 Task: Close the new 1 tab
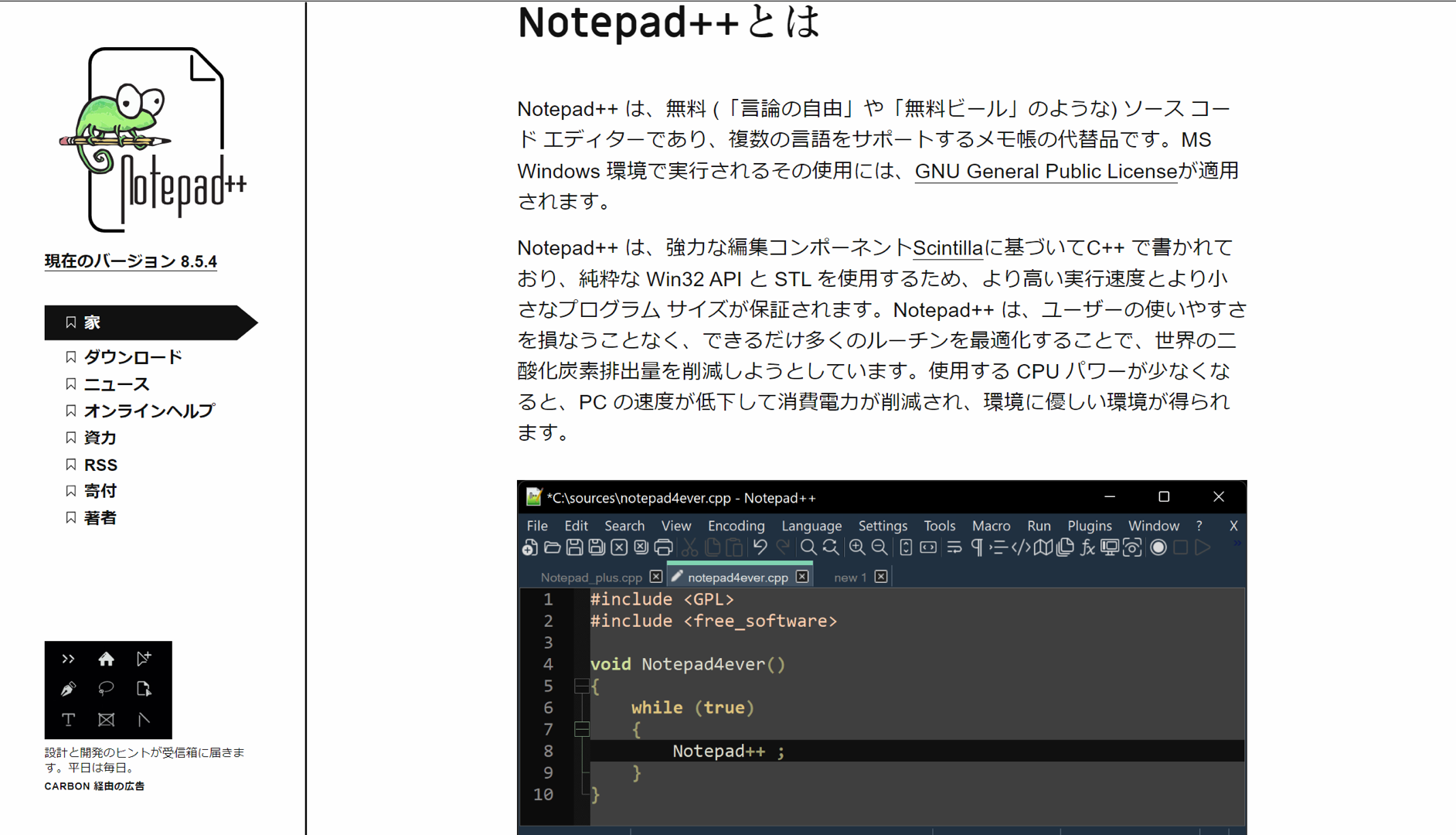point(881,577)
